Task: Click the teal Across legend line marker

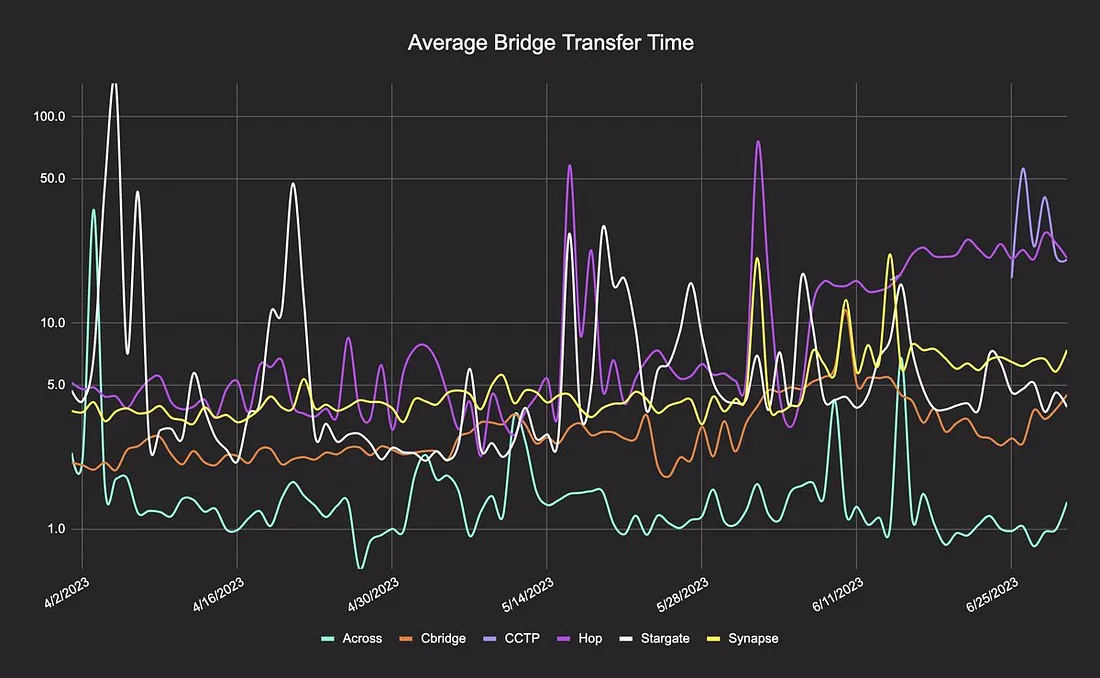Action: click(x=328, y=638)
